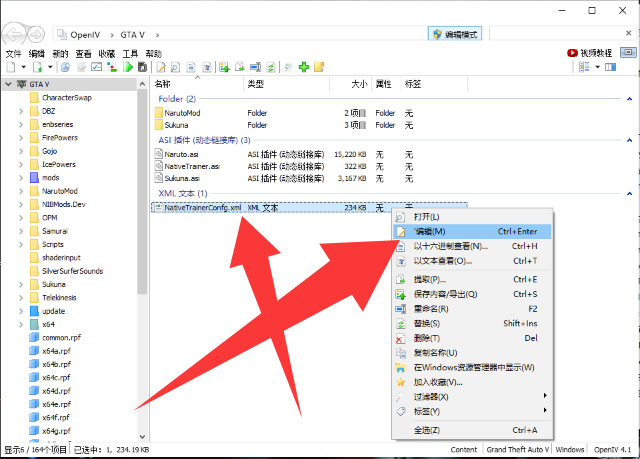
Task: Click the preview pane layout icon
Action: [x=611, y=67]
